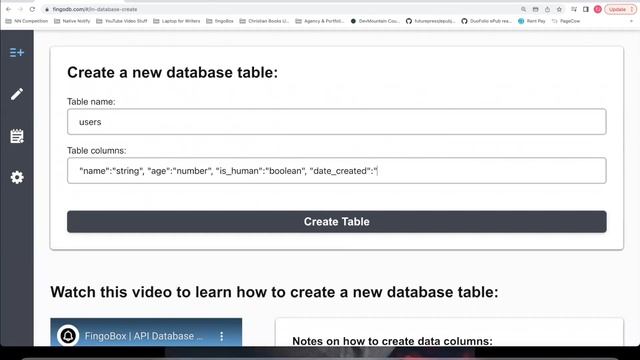Click the zoom magnifier in the address bar

pos(523,9)
